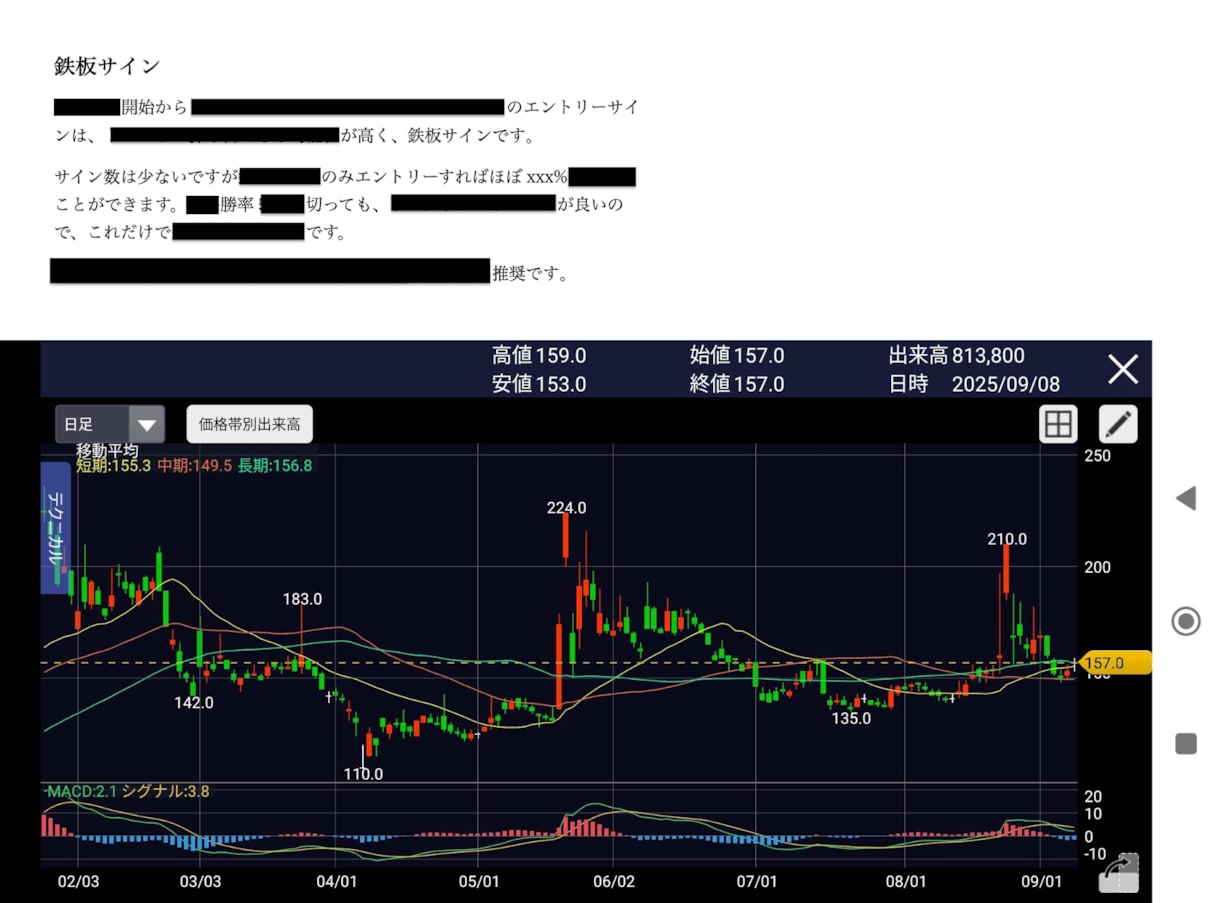Click the 09/01 date axis label

click(x=1040, y=882)
